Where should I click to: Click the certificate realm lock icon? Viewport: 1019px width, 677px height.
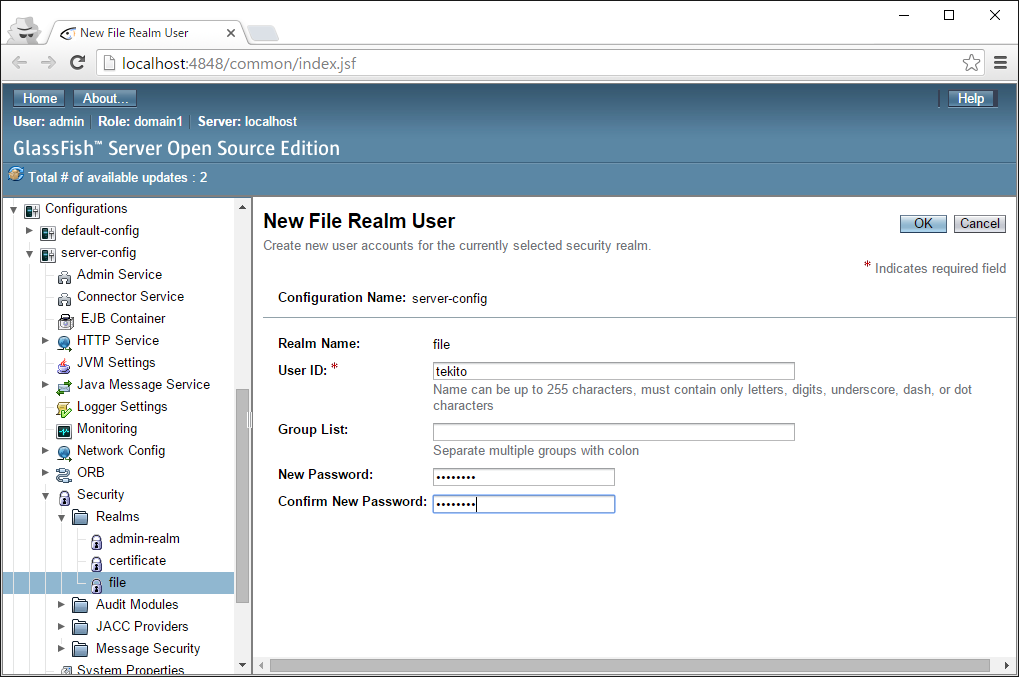coord(96,563)
